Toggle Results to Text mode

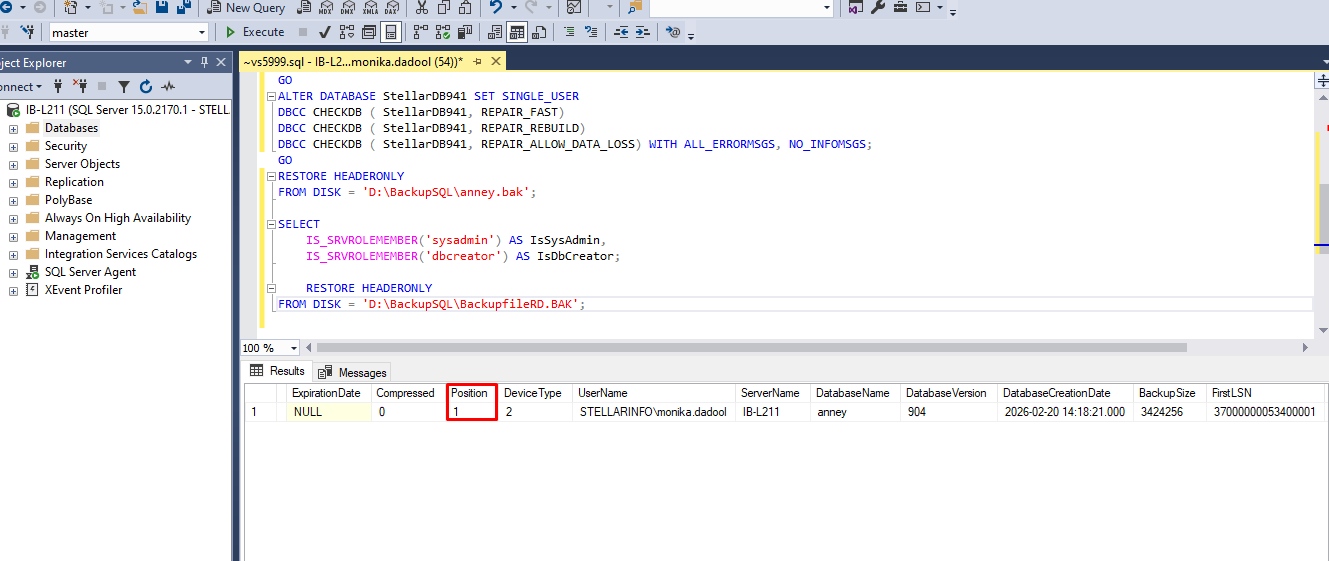pos(494,32)
